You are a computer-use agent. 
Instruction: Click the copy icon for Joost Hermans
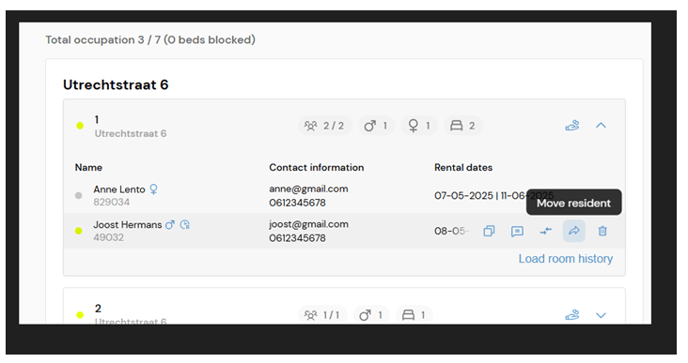coord(489,231)
